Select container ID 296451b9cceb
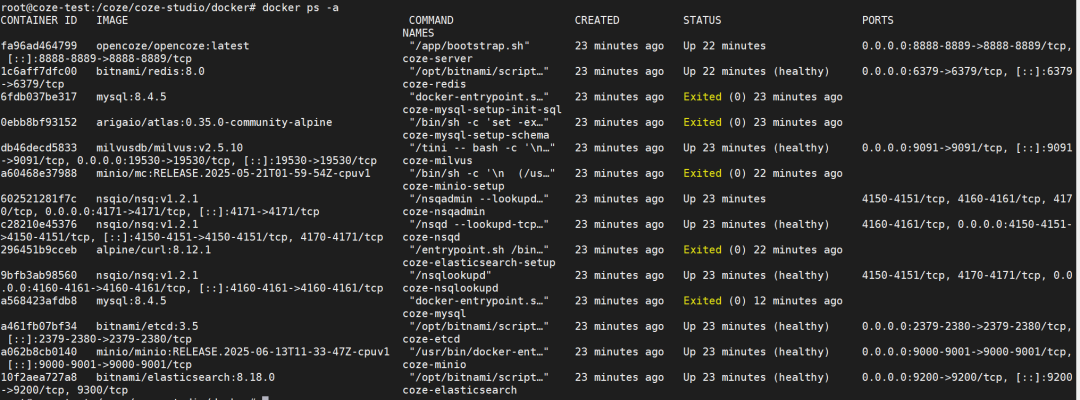The image size is (1080, 400). [39, 250]
